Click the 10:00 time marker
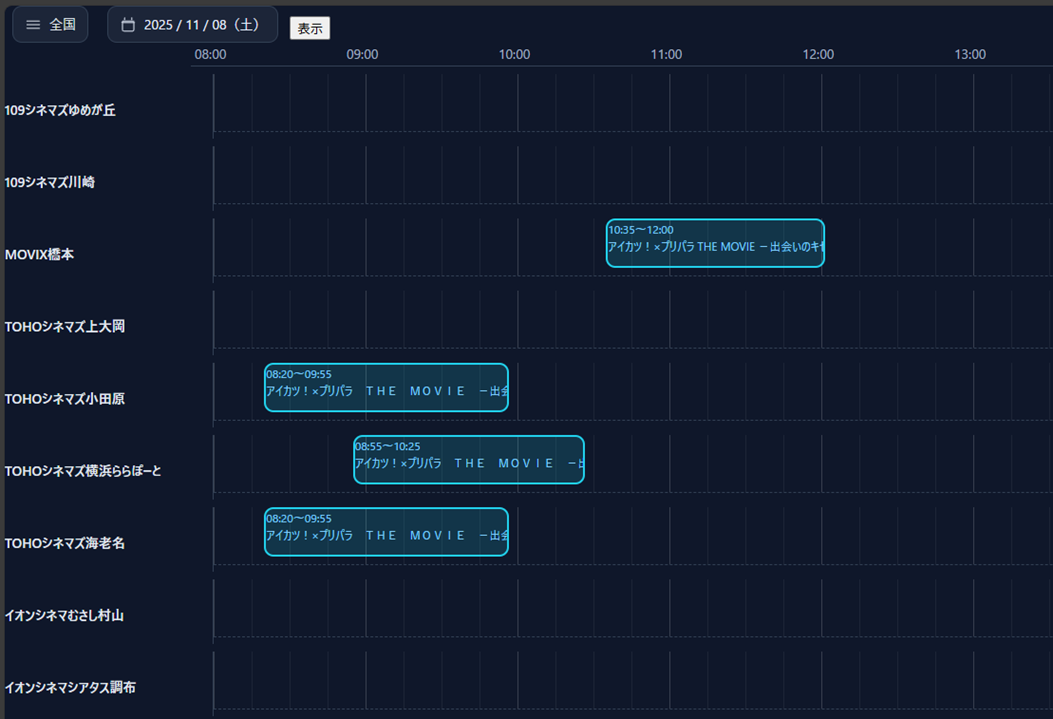1053x719 pixels. point(514,54)
